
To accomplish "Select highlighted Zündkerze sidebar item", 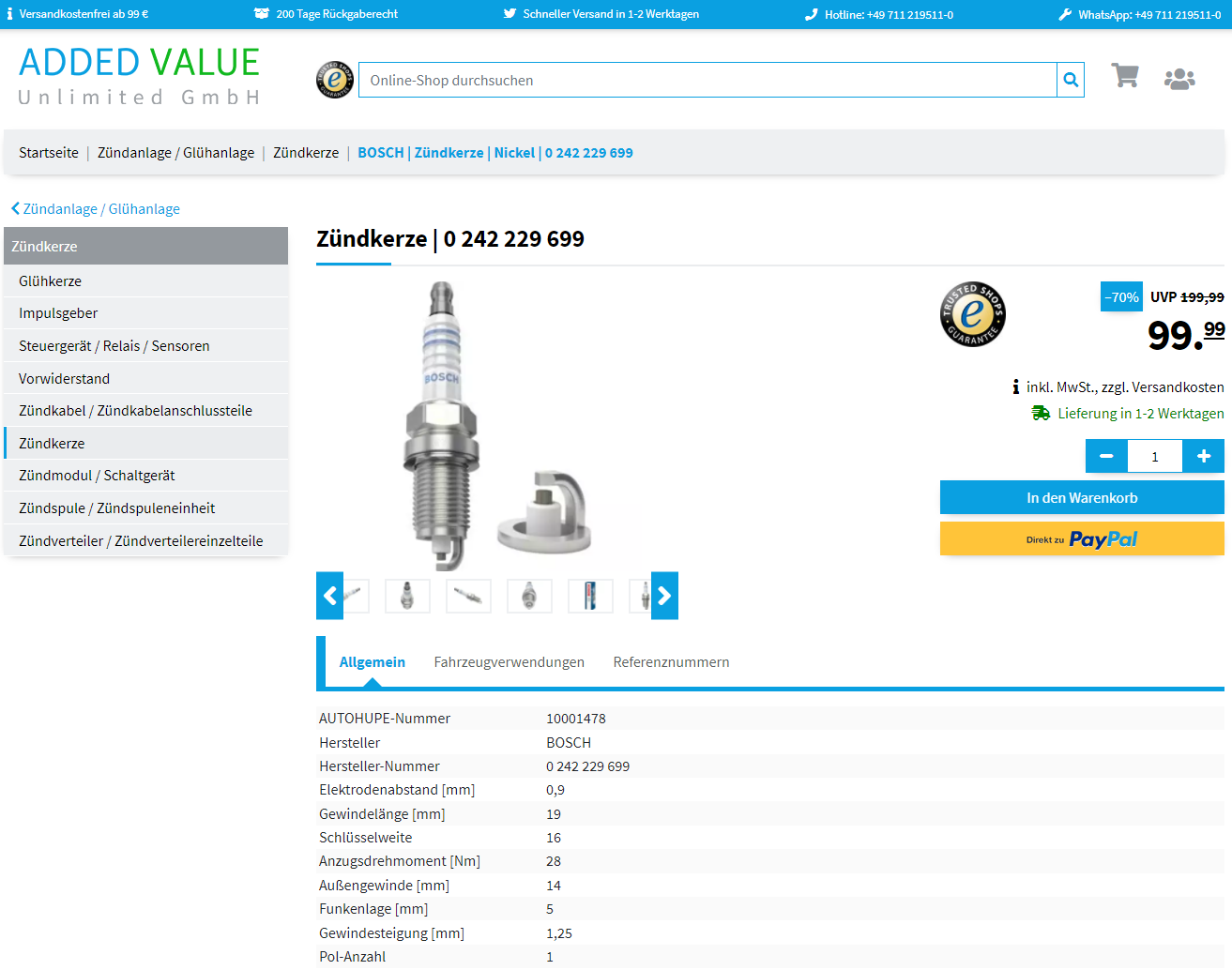I will [x=145, y=443].
